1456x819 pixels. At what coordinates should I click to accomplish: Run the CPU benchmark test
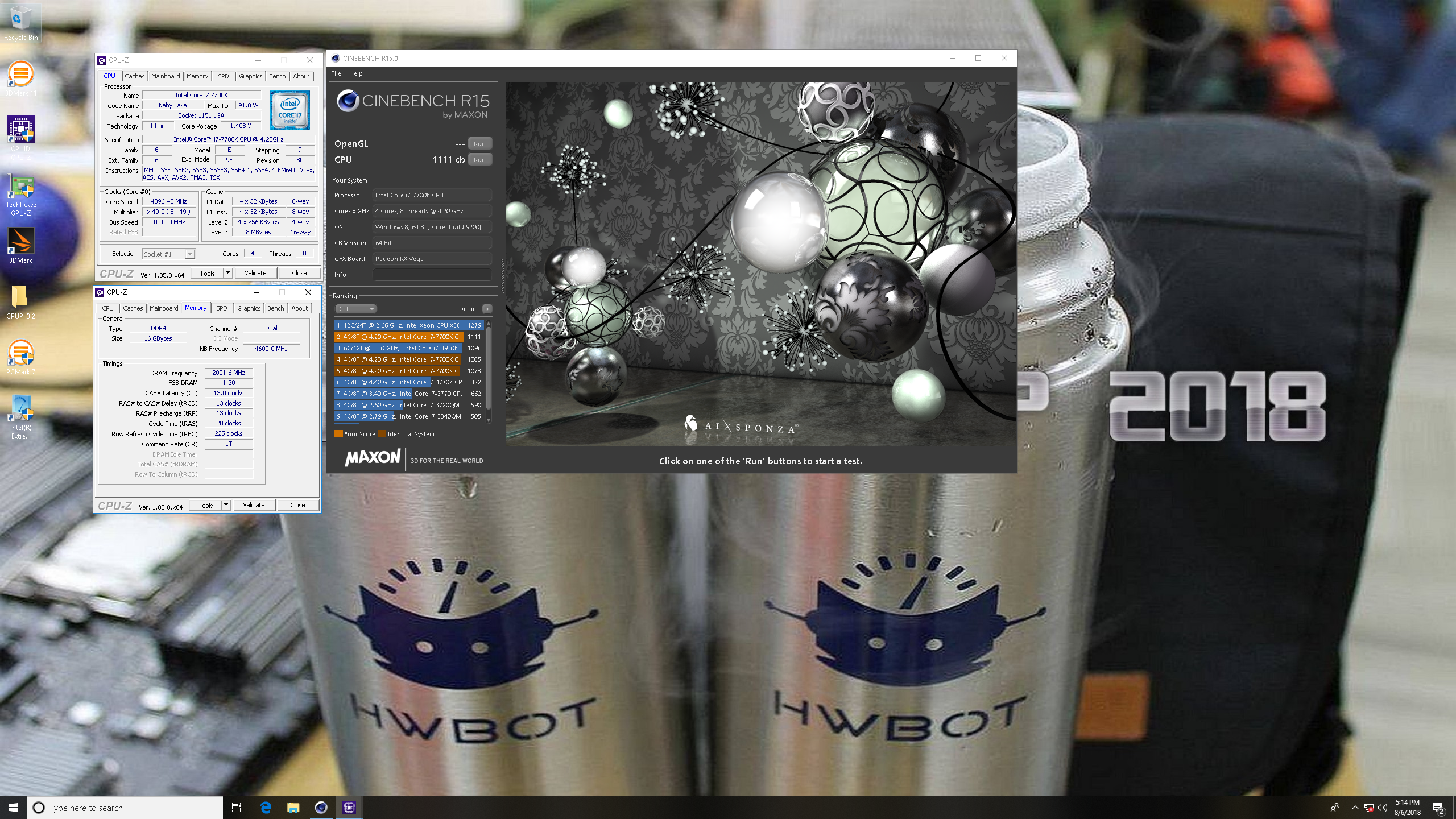pos(479,160)
